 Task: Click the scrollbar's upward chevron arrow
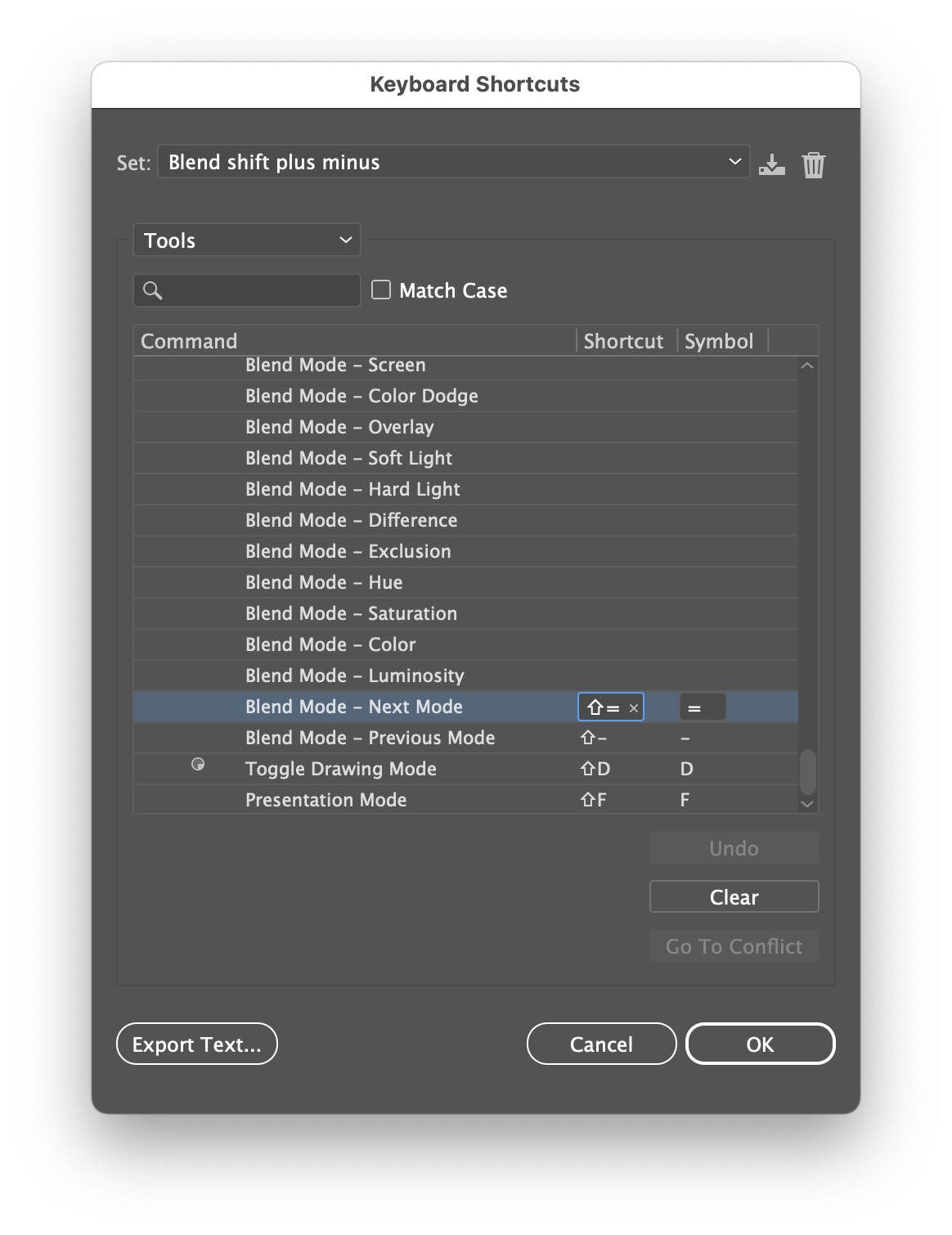pyautogui.click(x=807, y=366)
